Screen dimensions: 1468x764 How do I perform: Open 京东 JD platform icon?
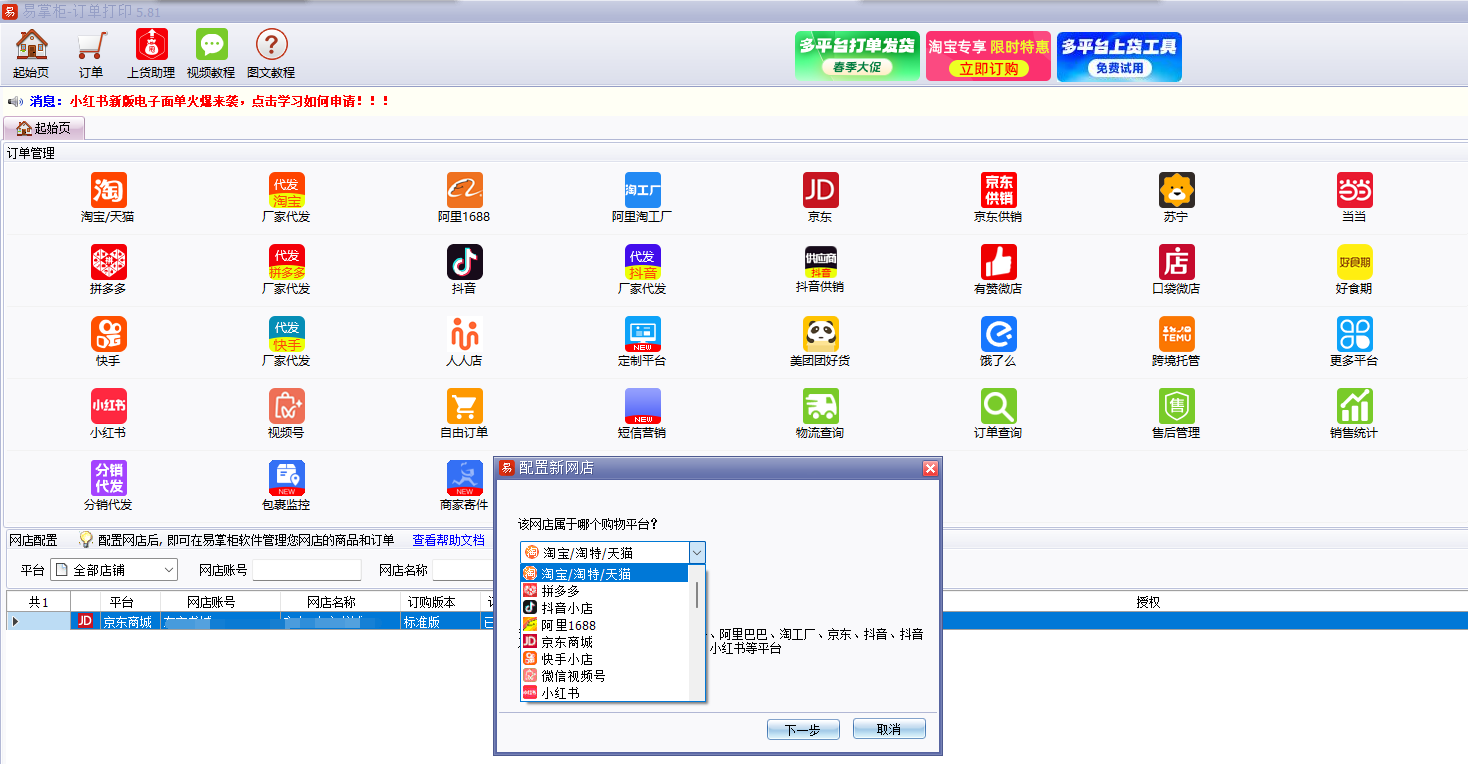pyautogui.click(x=820, y=190)
